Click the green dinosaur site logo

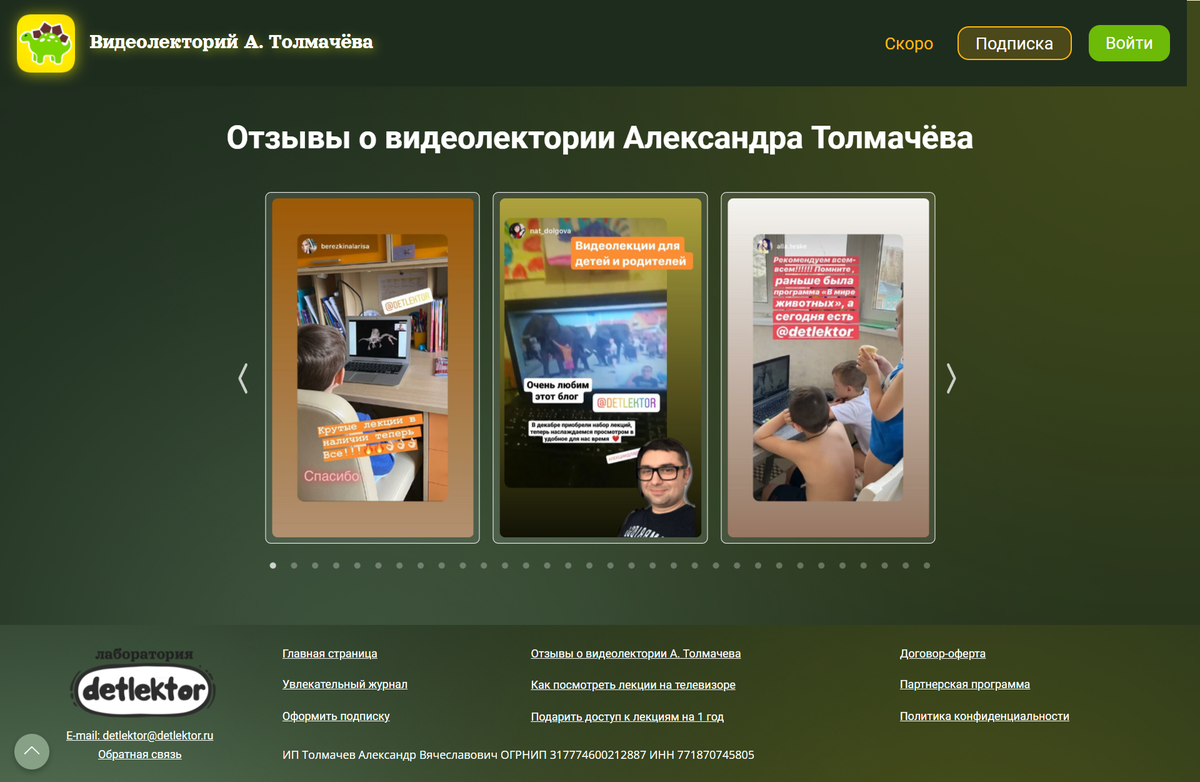[46, 44]
